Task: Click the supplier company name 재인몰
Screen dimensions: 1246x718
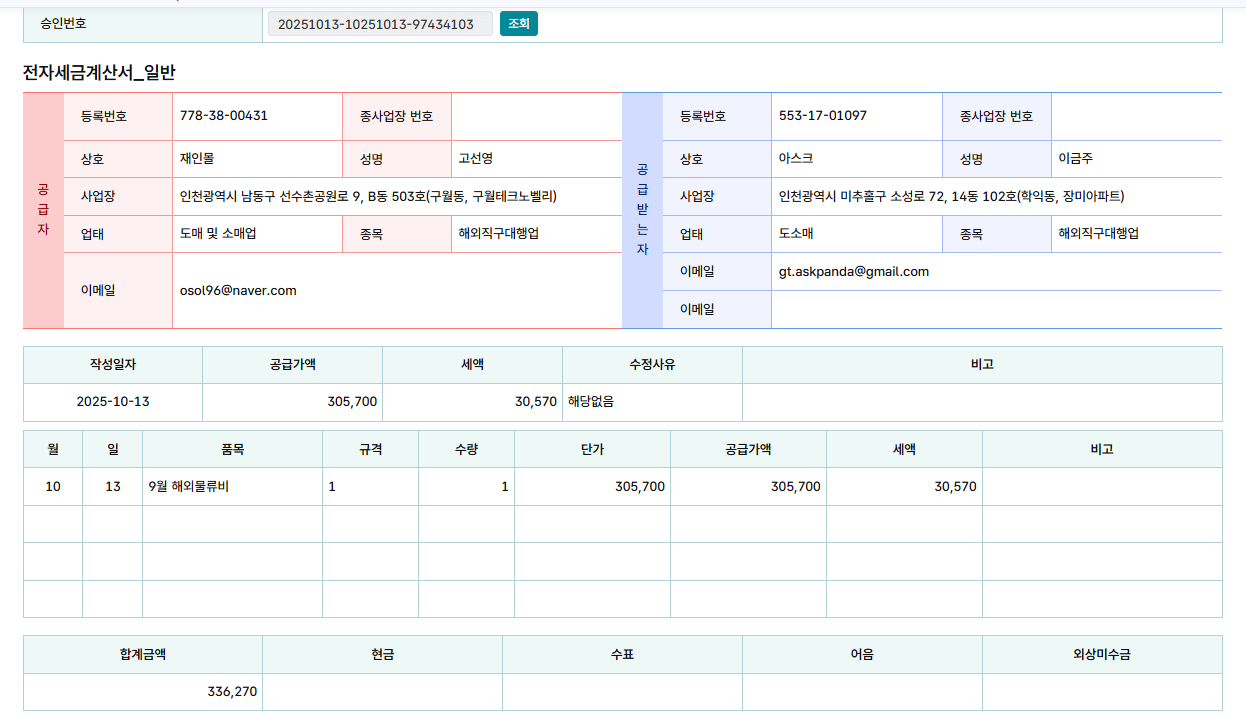Action: (197, 159)
